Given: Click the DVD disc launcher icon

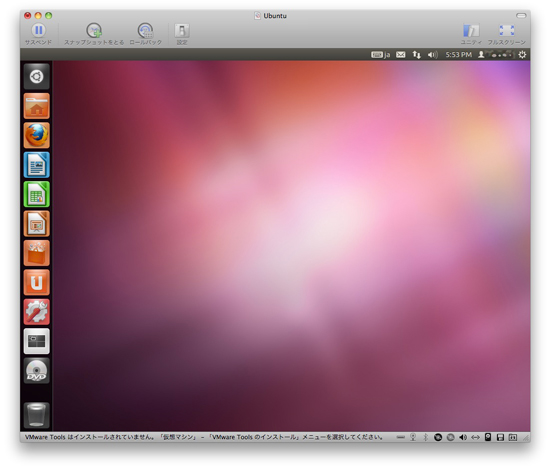Looking at the screenshot, I should [x=36, y=371].
